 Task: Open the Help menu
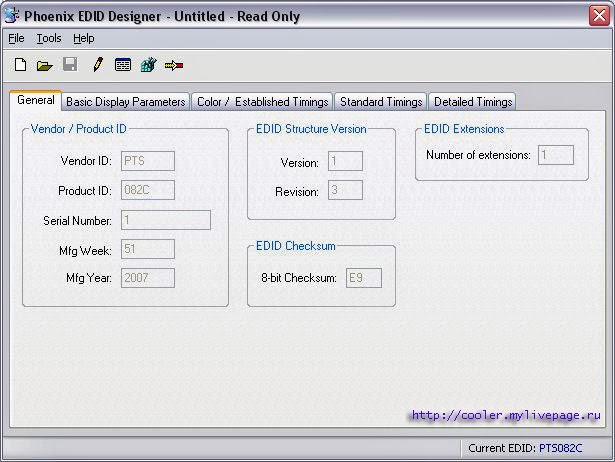pyautogui.click(x=84, y=38)
